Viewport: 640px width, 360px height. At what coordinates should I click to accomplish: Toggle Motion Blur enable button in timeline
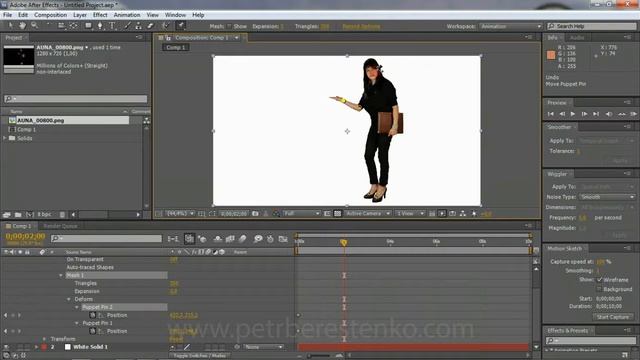pyautogui.click(x=242, y=239)
